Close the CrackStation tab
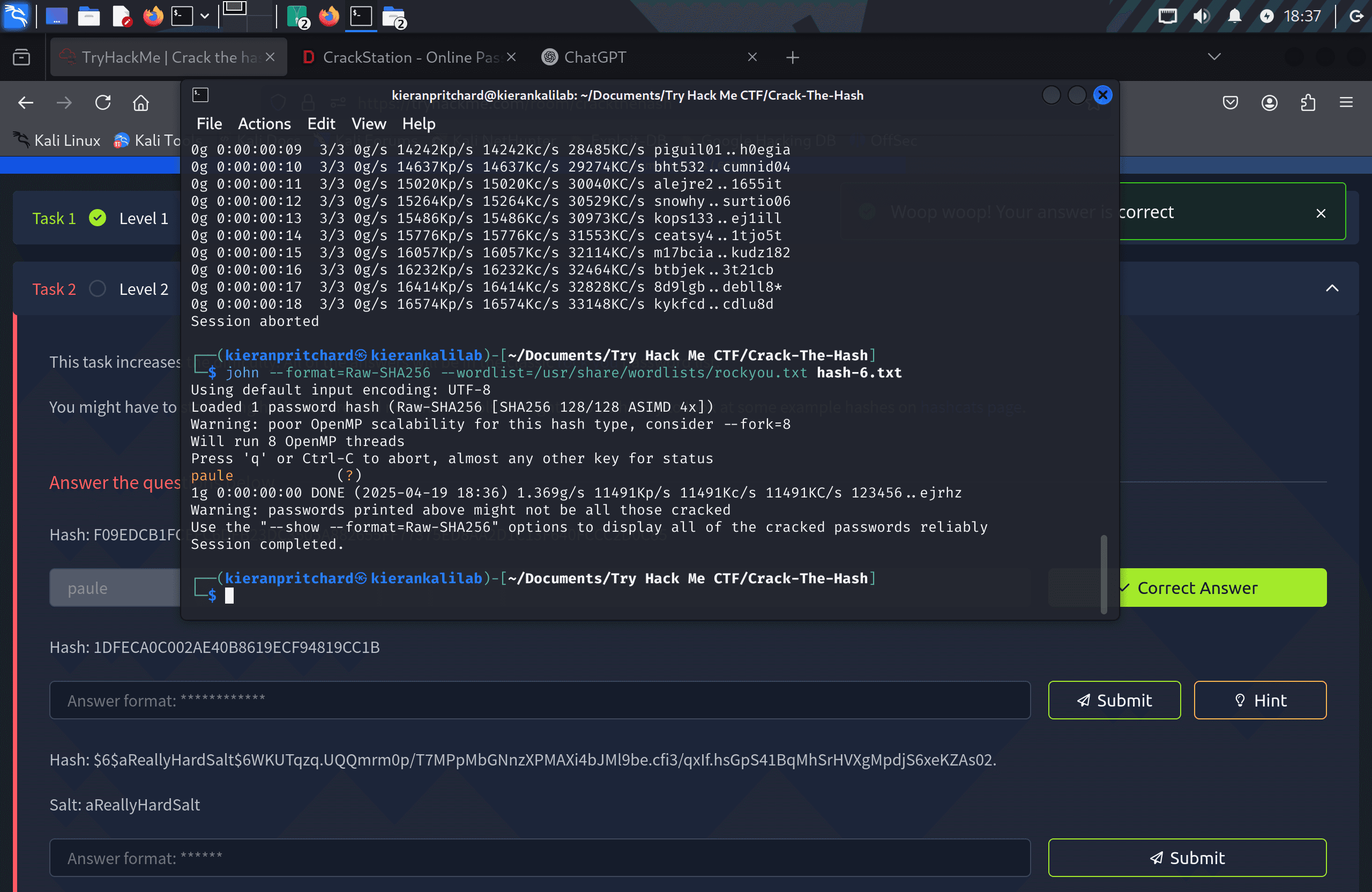The image size is (1372, 892). (x=511, y=57)
